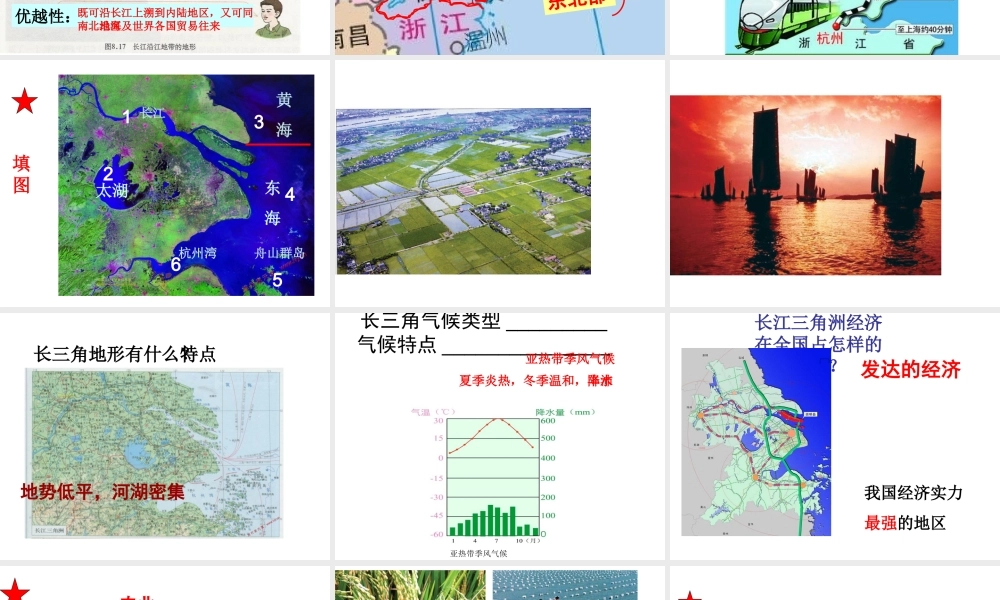Image resolution: width=1000 pixels, height=600 pixels.
Task: Click the text 最强的地区
Action: (905, 523)
